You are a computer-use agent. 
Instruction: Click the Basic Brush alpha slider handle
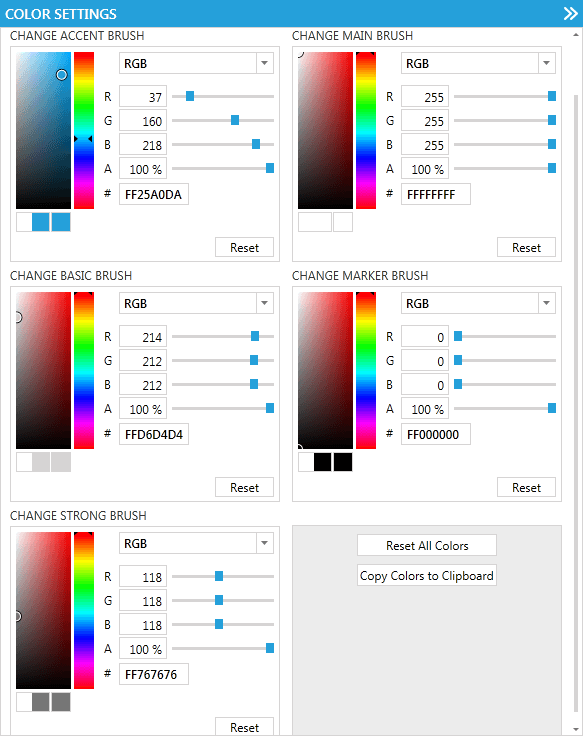pyautogui.click(x=270, y=408)
